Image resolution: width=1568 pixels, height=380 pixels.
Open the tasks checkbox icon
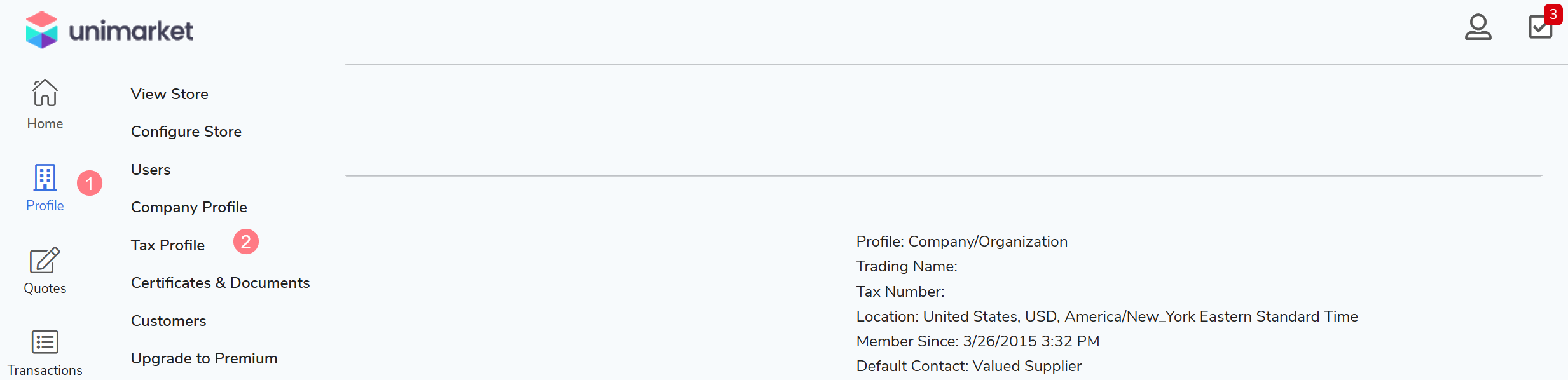coord(1539,28)
